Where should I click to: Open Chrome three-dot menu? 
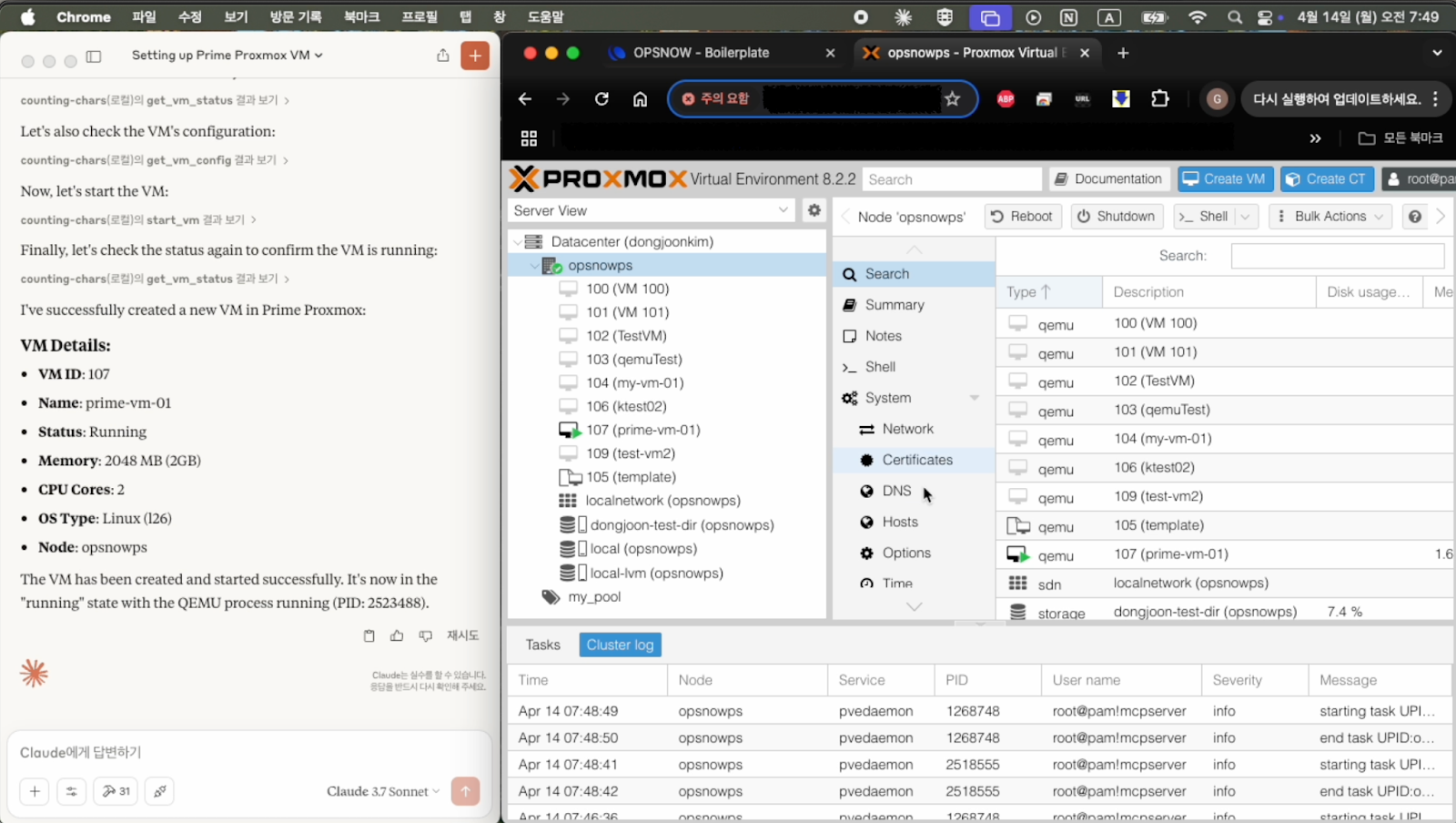pyautogui.click(x=1436, y=99)
